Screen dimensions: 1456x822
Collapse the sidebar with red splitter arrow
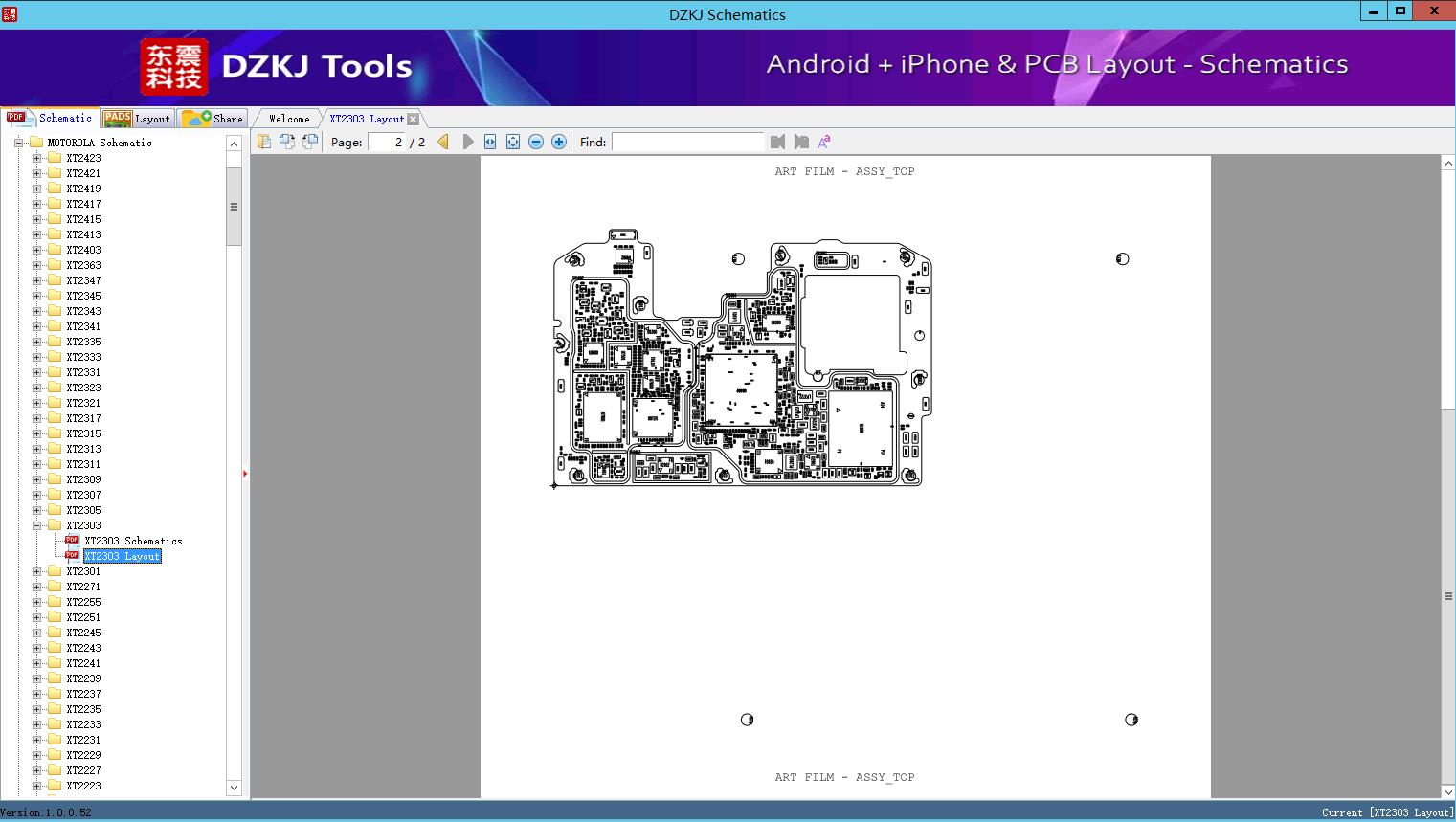click(245, 474)
